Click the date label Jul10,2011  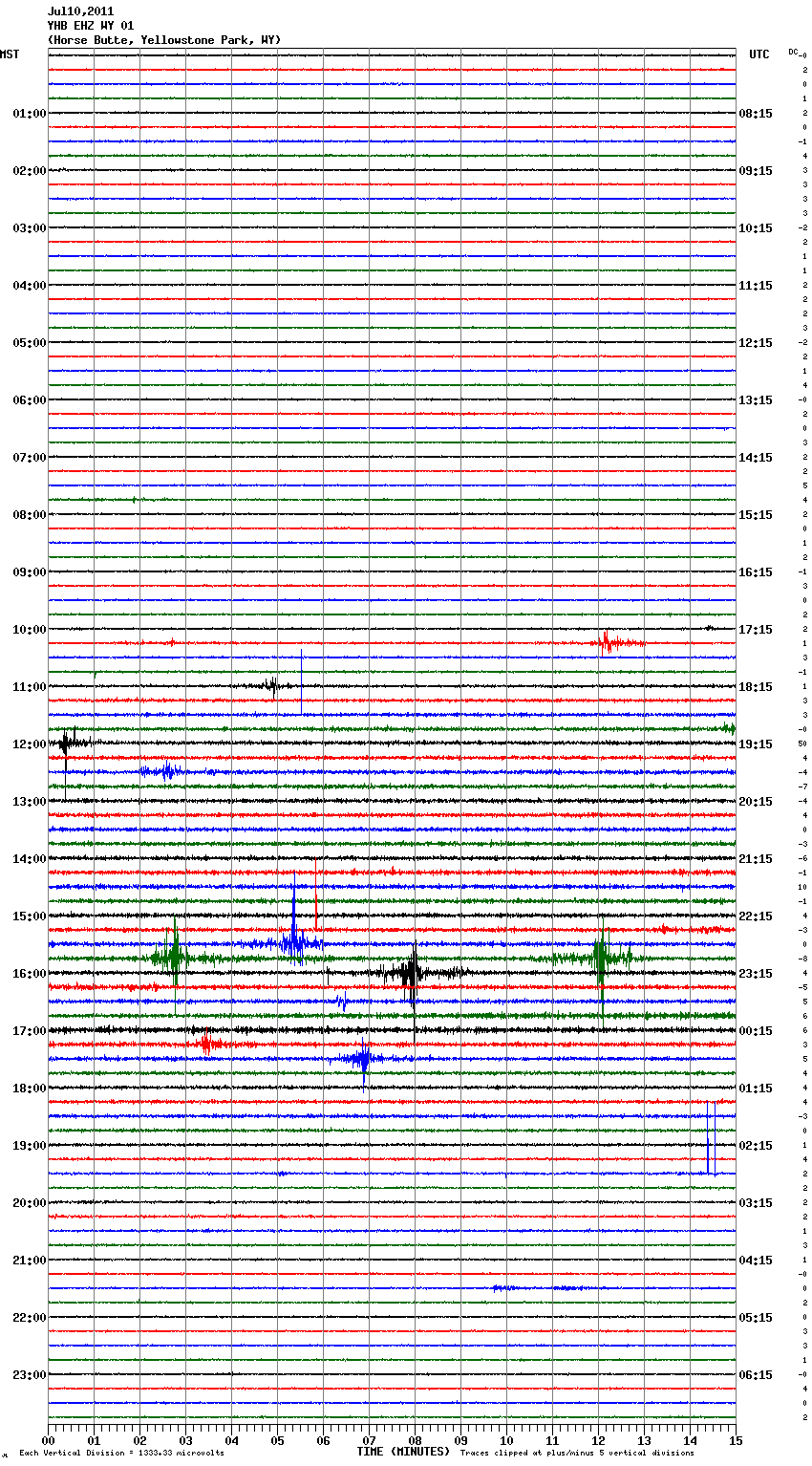(80, 11)
